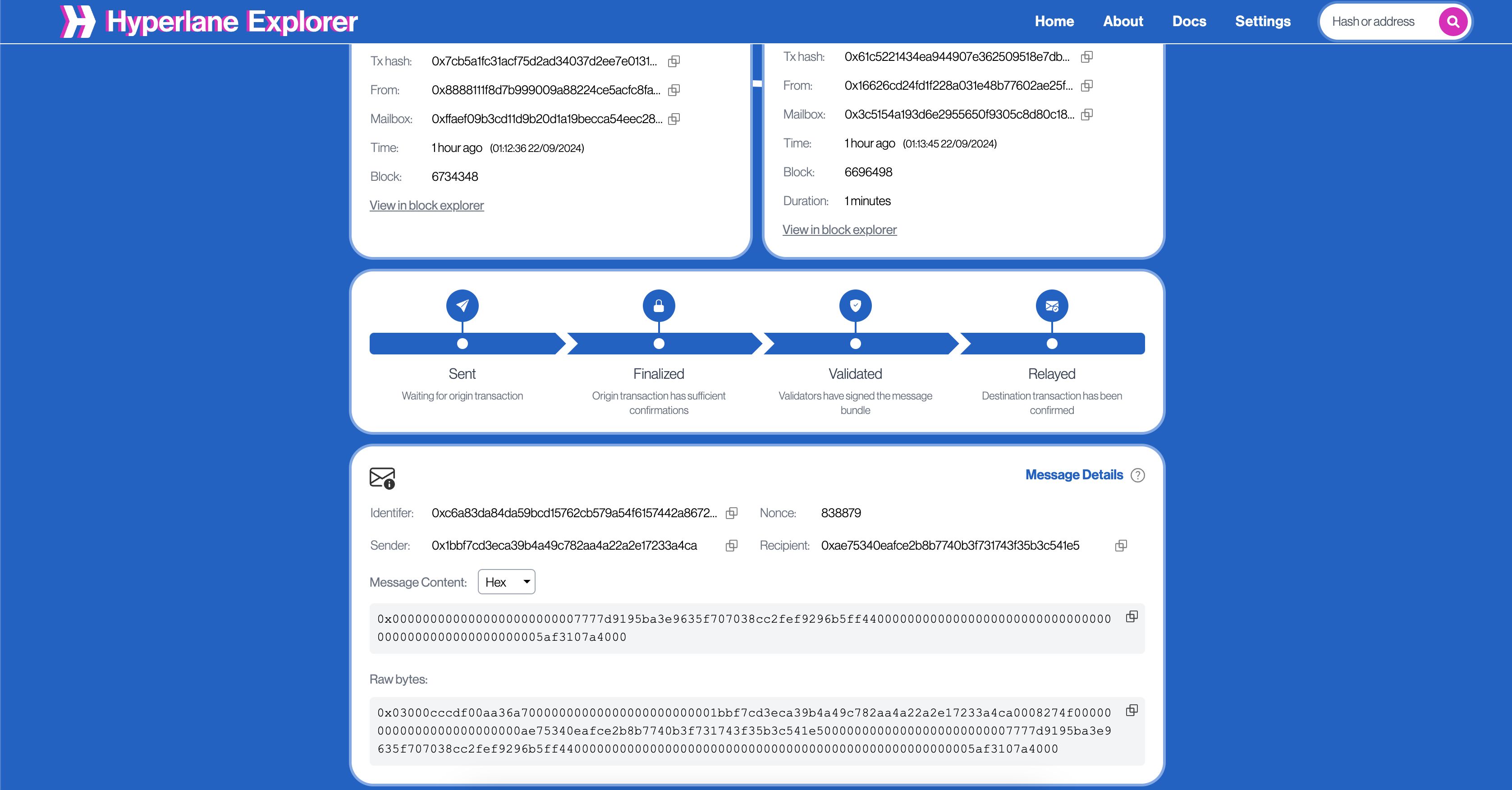Click the Finalized stage label
1512x790 pixels.
659,374
